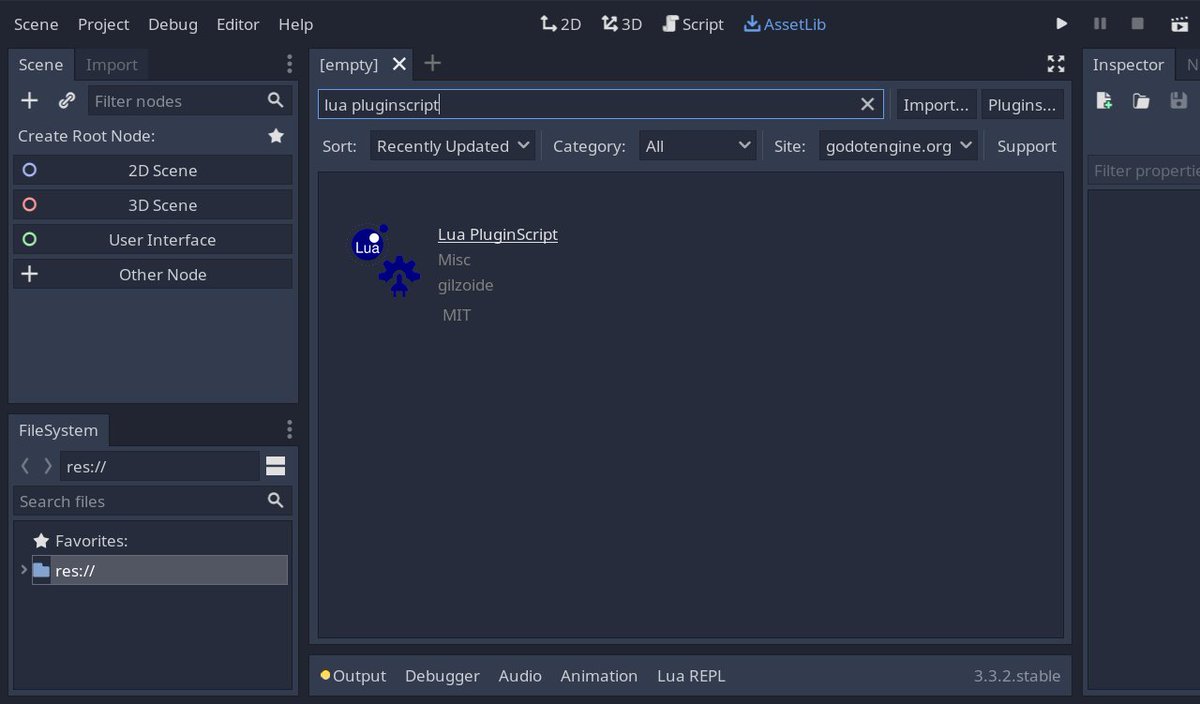Add a new child node with the plus icon
Viewport: 1200px width, 704px height.
click(29, 100)
